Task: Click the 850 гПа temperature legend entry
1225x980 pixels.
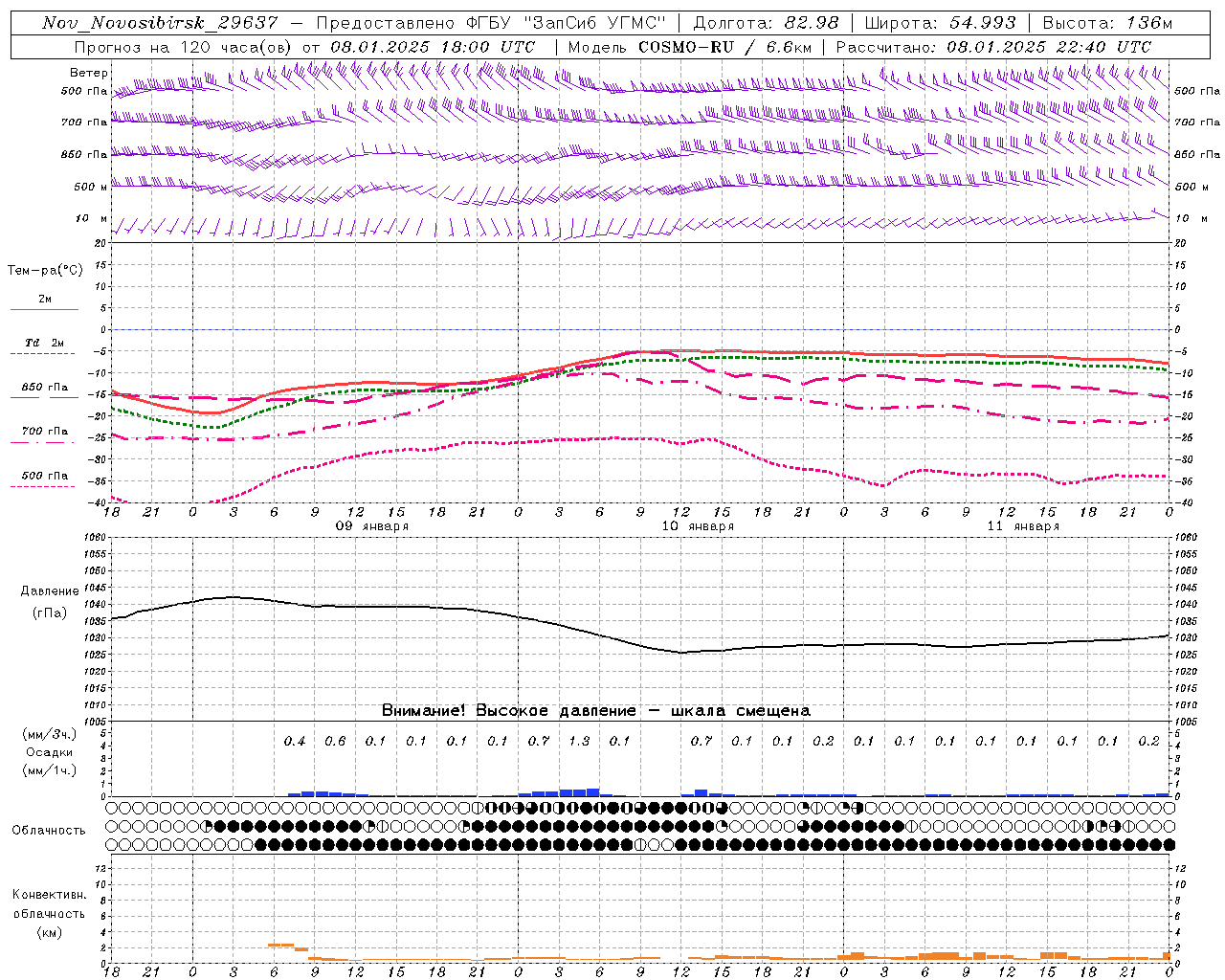Action: pyautogui.click(x=45, y=387)
